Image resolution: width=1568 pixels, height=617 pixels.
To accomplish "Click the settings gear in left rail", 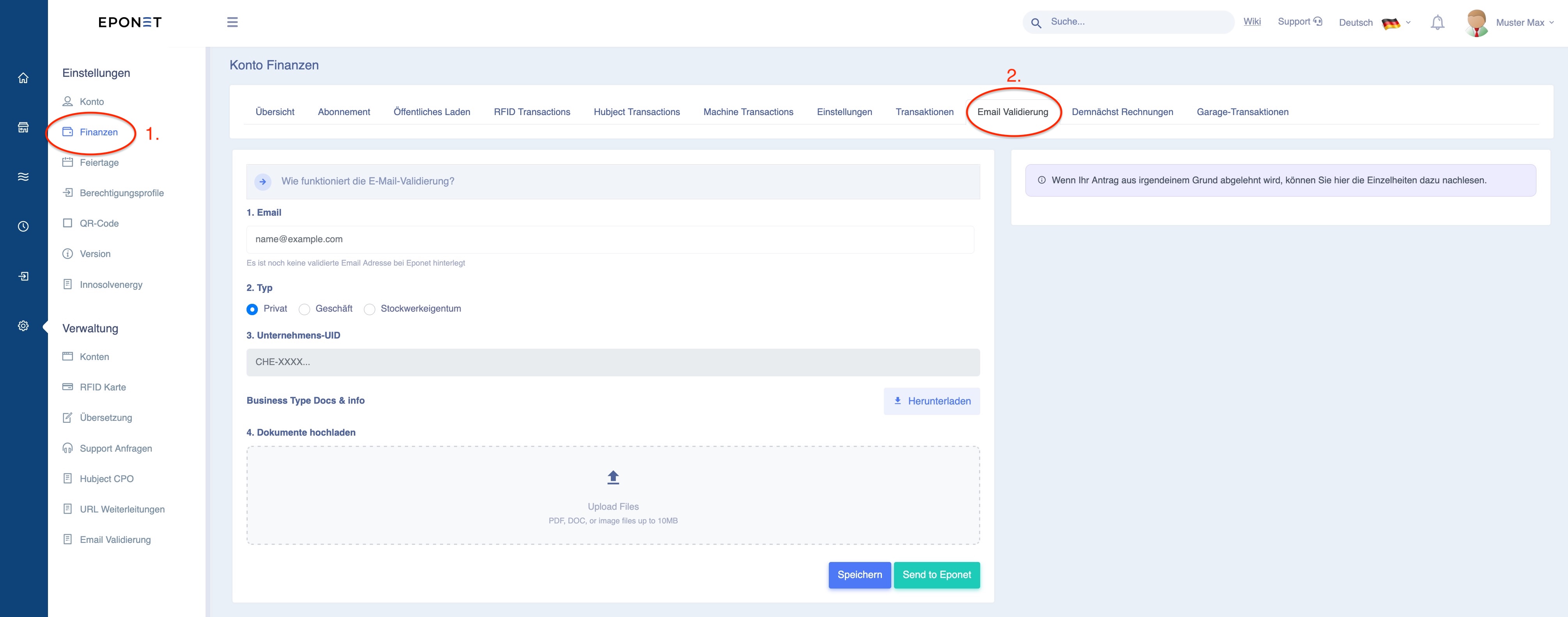I will [x=23, y=326].
